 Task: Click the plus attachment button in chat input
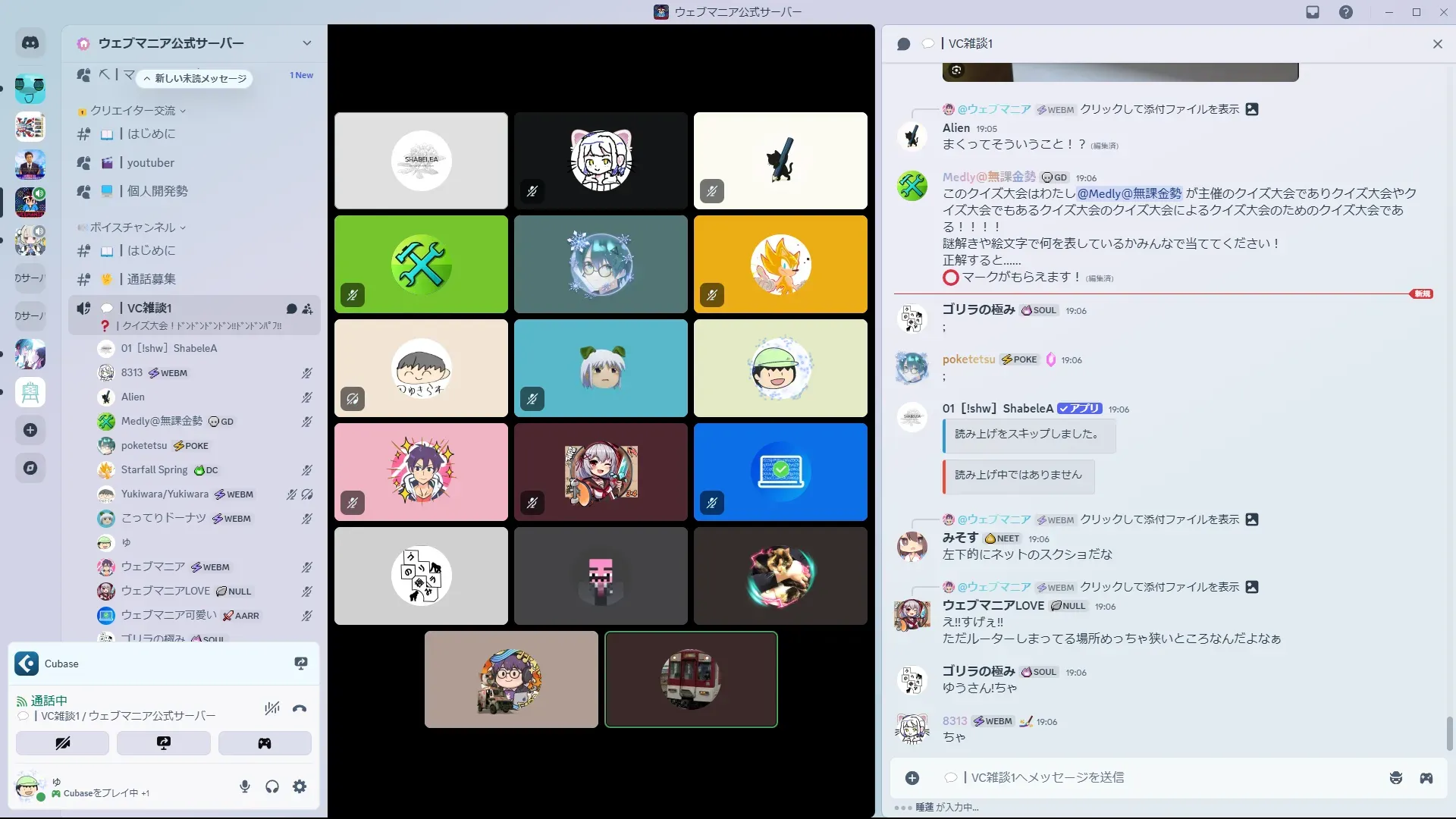(912, 777)
